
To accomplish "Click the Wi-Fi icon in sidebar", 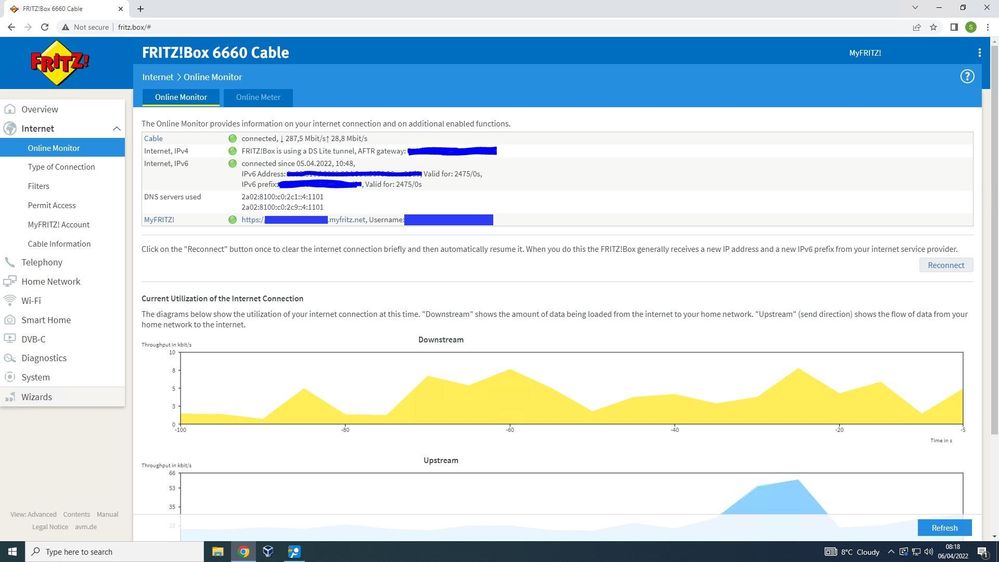I will point(11,300).
